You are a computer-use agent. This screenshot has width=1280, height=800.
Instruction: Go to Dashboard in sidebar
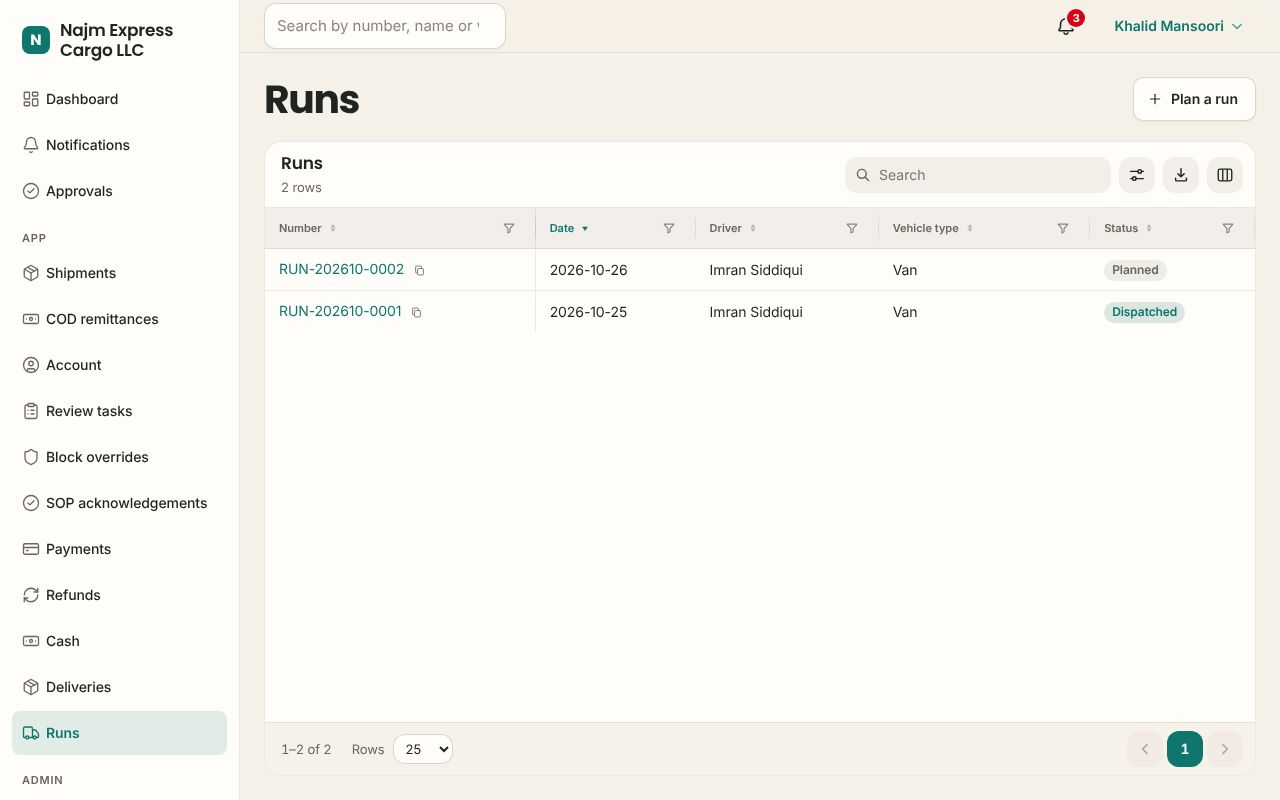(x=120, y=99)
